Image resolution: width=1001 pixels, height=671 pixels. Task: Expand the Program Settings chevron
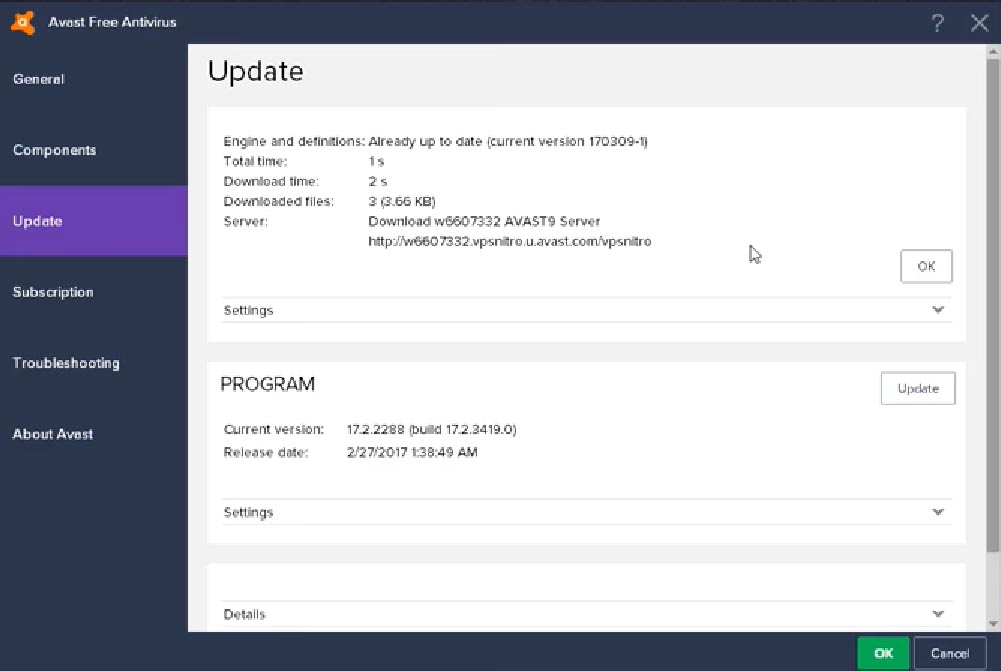pyautogui.click(x=938, y=512)
